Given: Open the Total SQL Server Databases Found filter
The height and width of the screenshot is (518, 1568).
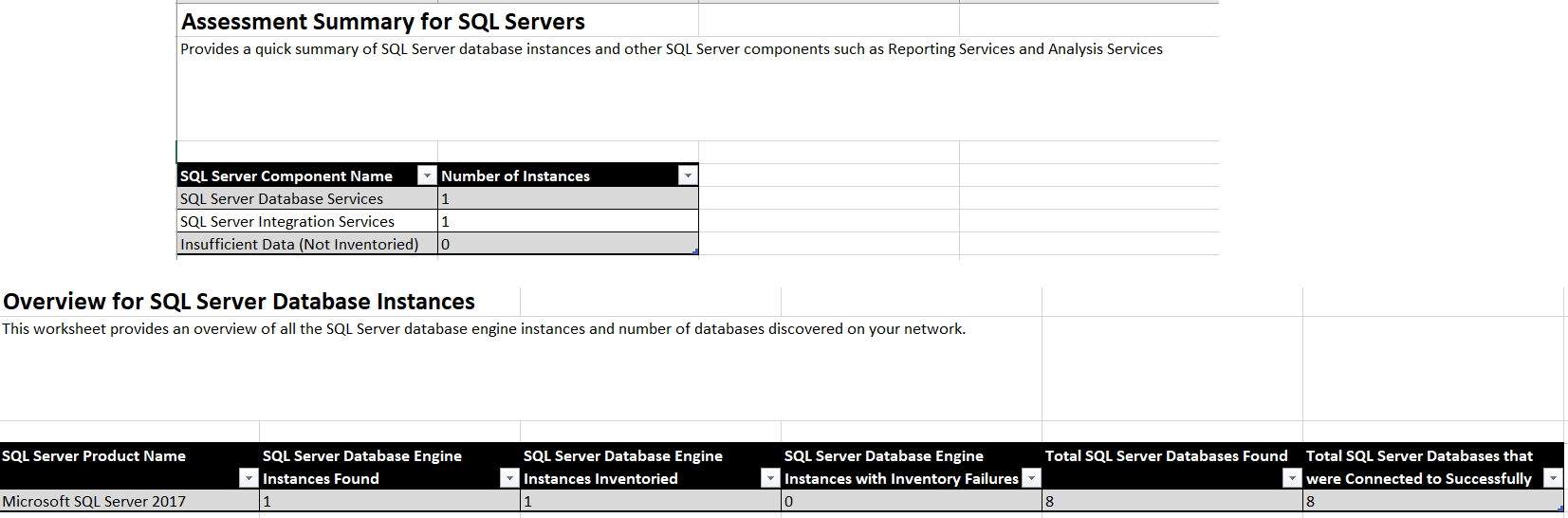Looking at the screenshot, I should coord(1292,478).
